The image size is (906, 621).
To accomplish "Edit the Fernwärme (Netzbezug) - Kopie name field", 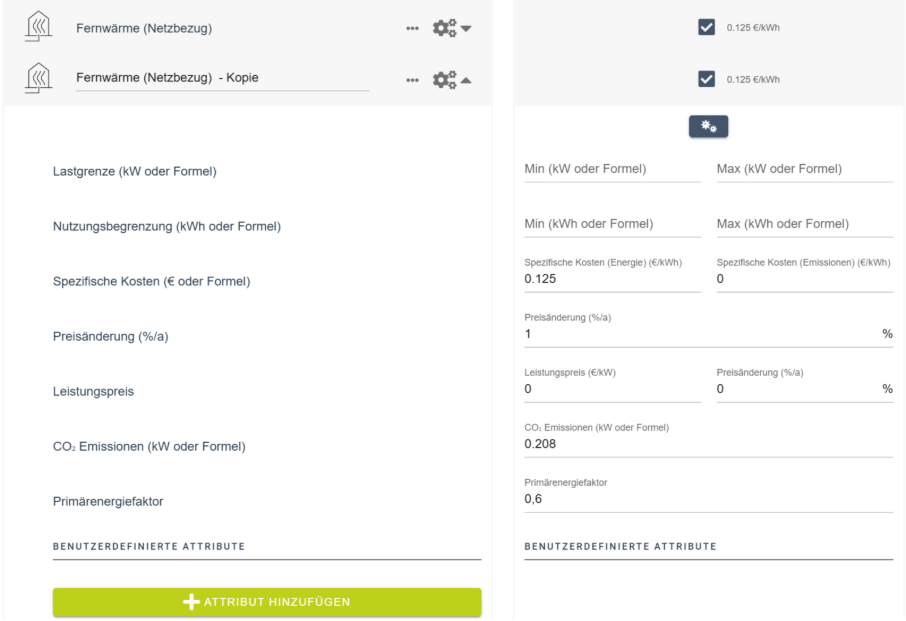I will coord(222,78).
